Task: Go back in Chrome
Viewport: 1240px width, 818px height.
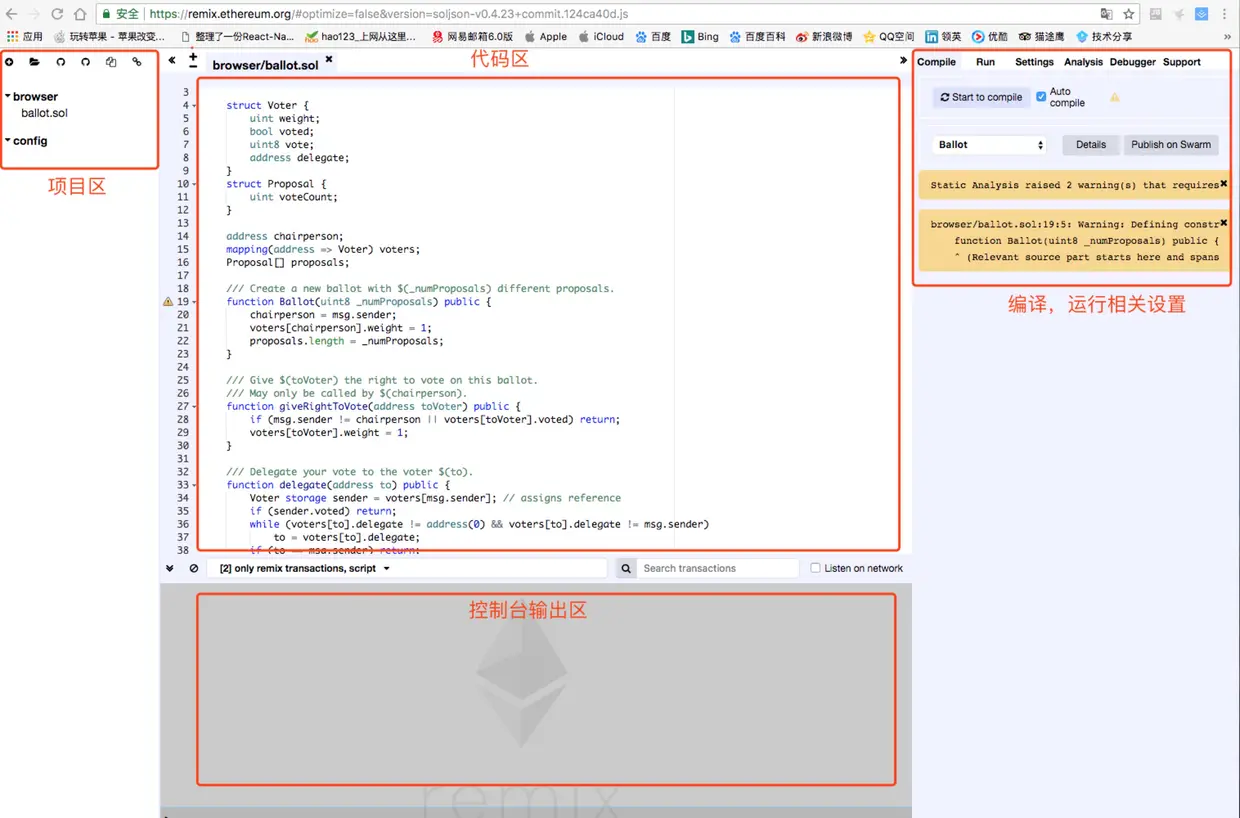Action: (11, 14)
